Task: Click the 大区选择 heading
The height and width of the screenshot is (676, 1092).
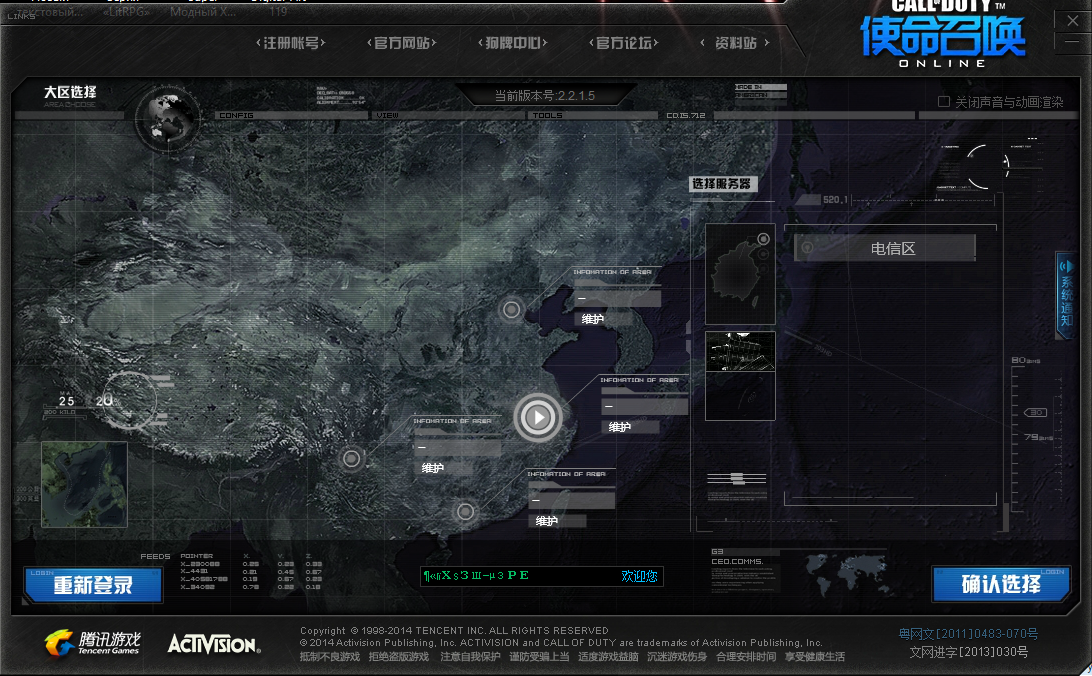Action: 70,92
